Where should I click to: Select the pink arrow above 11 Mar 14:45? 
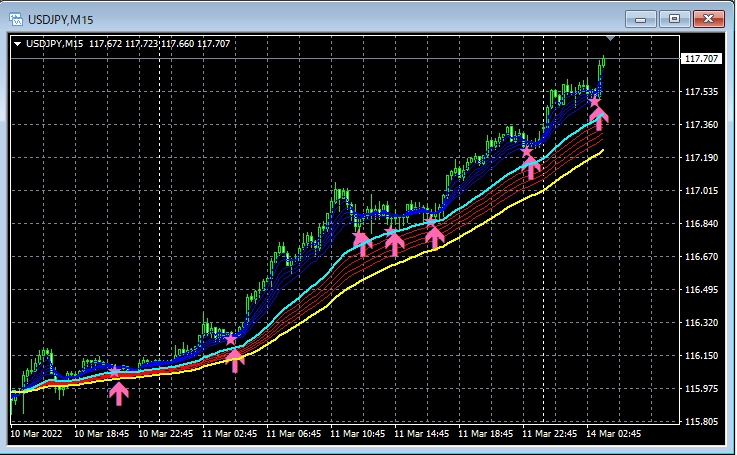click(x=434, y=236)
